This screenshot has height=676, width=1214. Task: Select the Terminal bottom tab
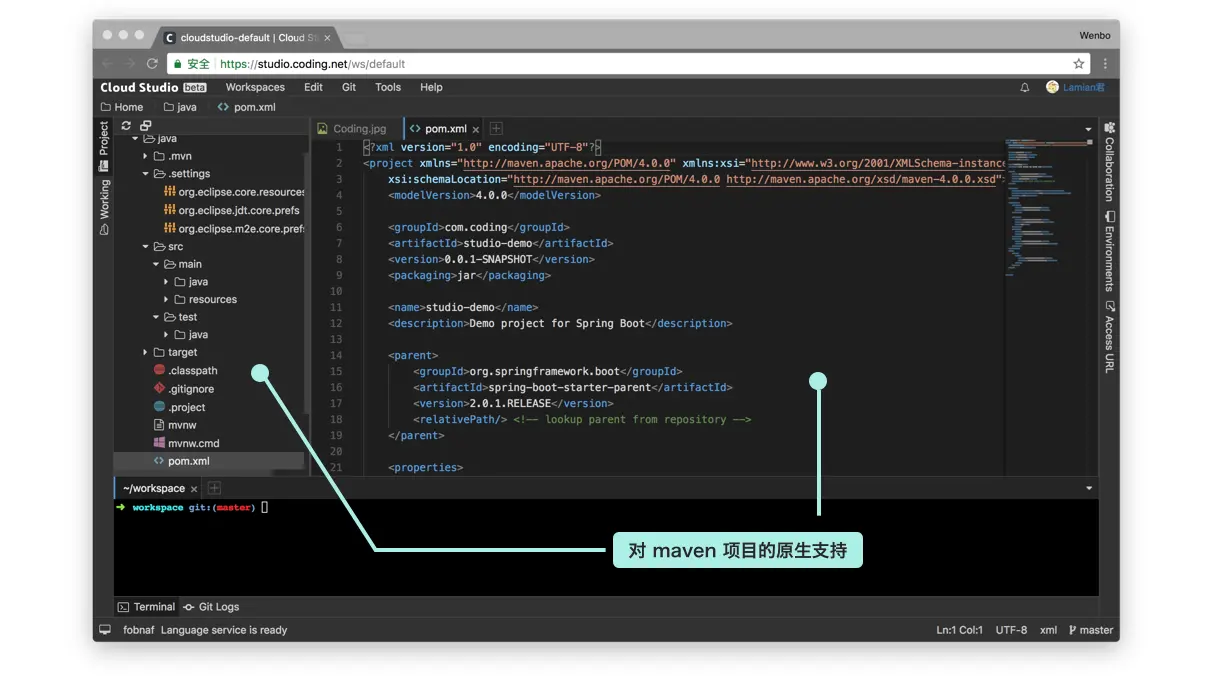tap(146, 607)
